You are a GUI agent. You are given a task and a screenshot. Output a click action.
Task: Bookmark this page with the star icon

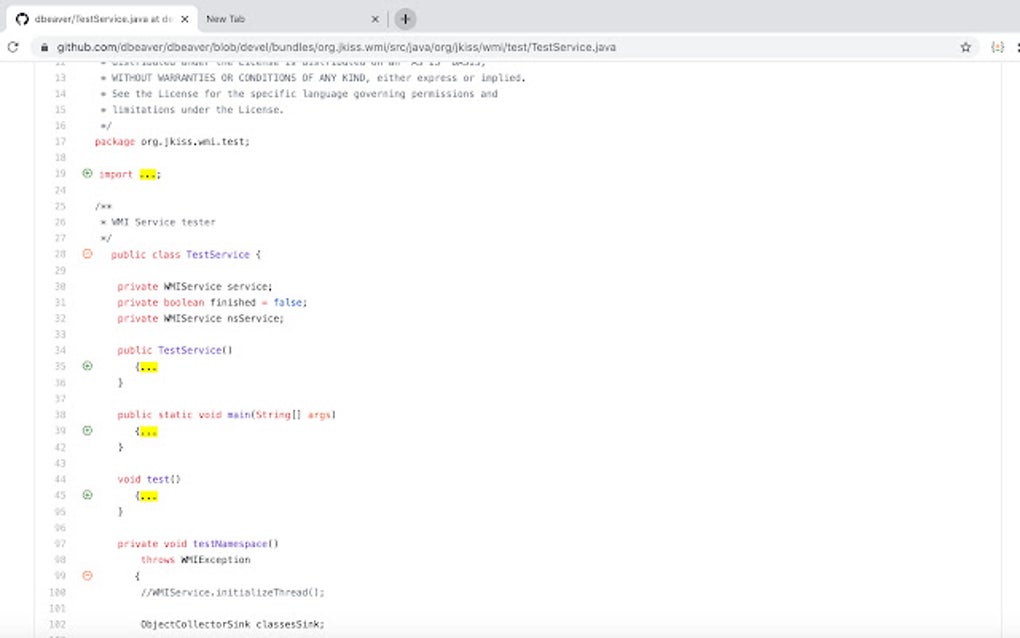967,46
